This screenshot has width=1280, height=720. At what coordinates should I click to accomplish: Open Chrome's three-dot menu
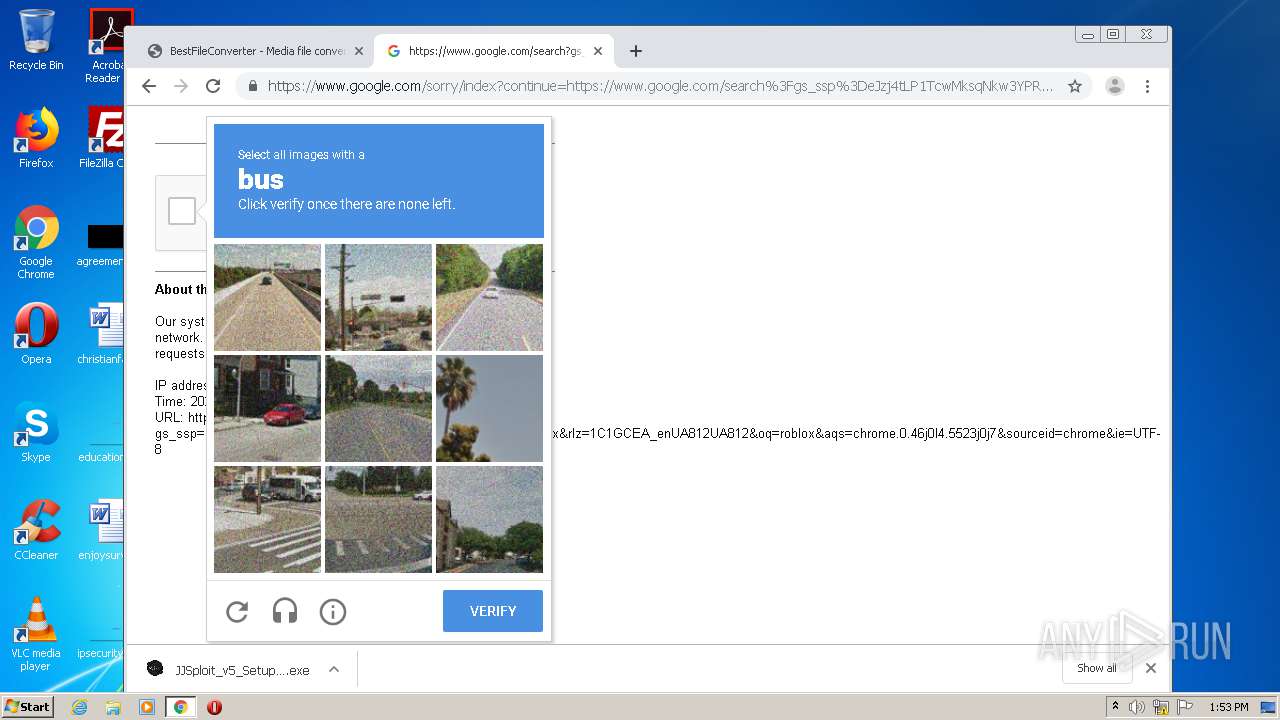tap(1148, 86)
